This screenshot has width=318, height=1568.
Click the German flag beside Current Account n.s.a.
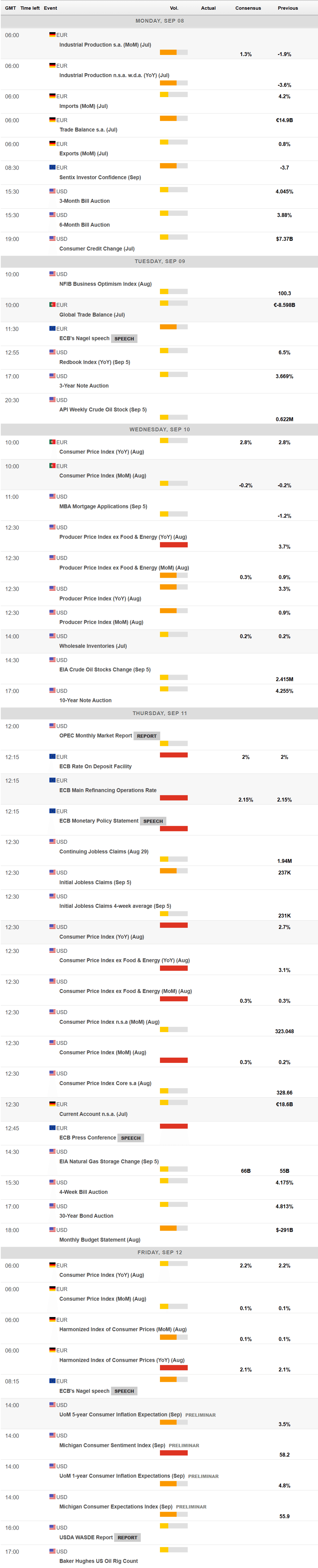[x=52, y=1104]
